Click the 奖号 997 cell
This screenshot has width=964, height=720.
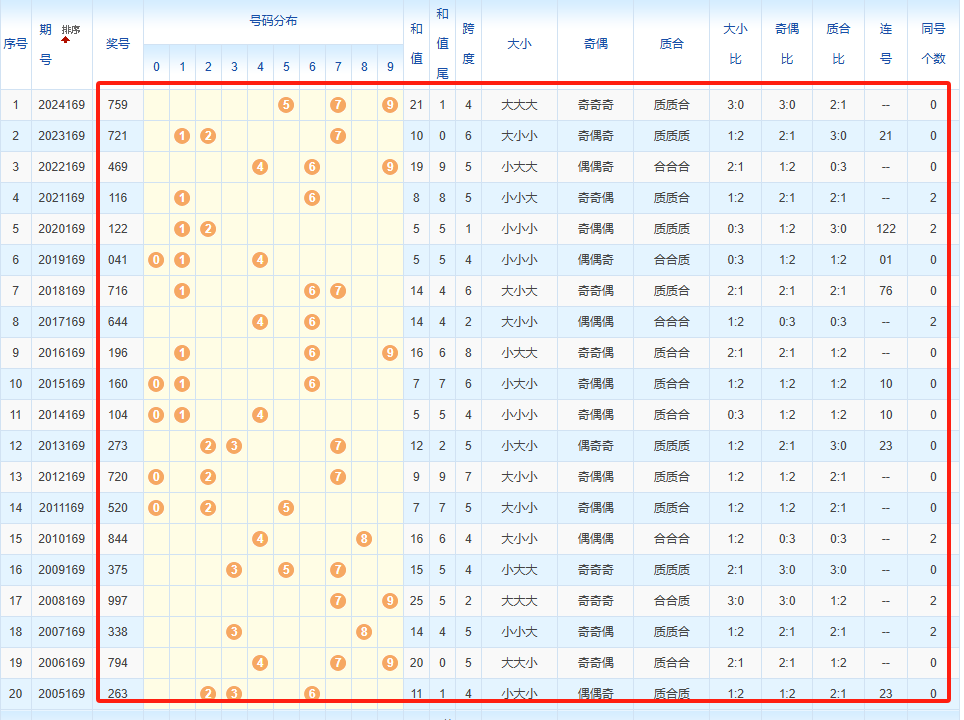117,601
